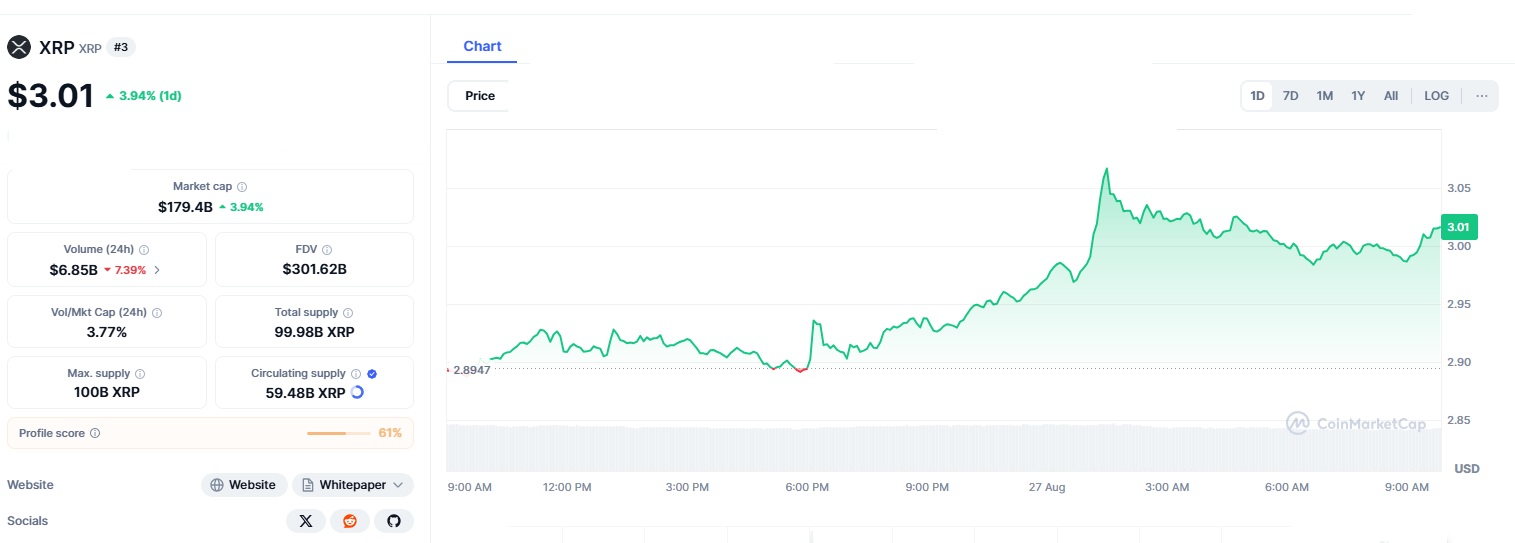
Task: Click the 3.77% Vol/Mkt Cap value
Action: click(106, 332)
